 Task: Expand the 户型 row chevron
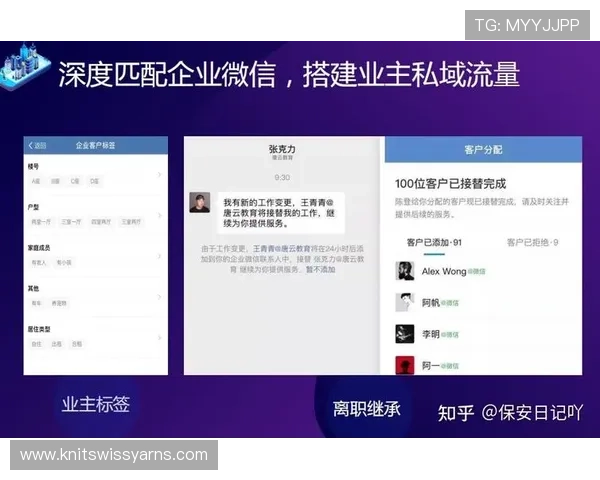[x=160, y=216]
